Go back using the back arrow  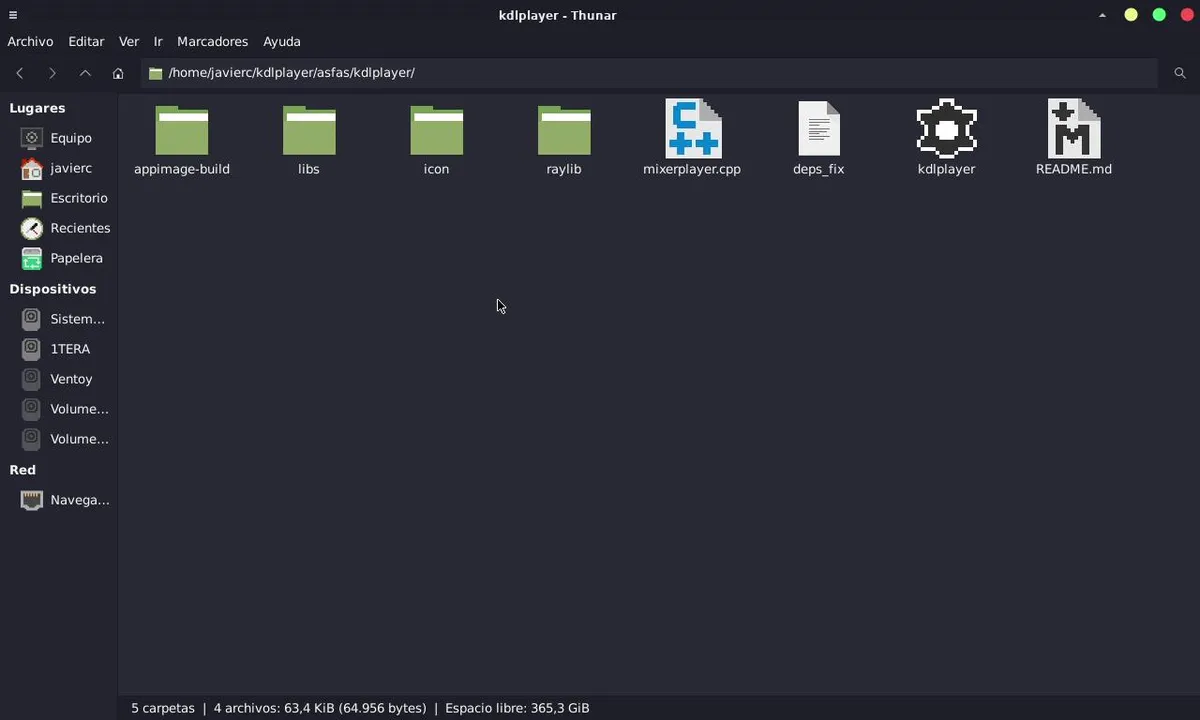tap(20, 73)
